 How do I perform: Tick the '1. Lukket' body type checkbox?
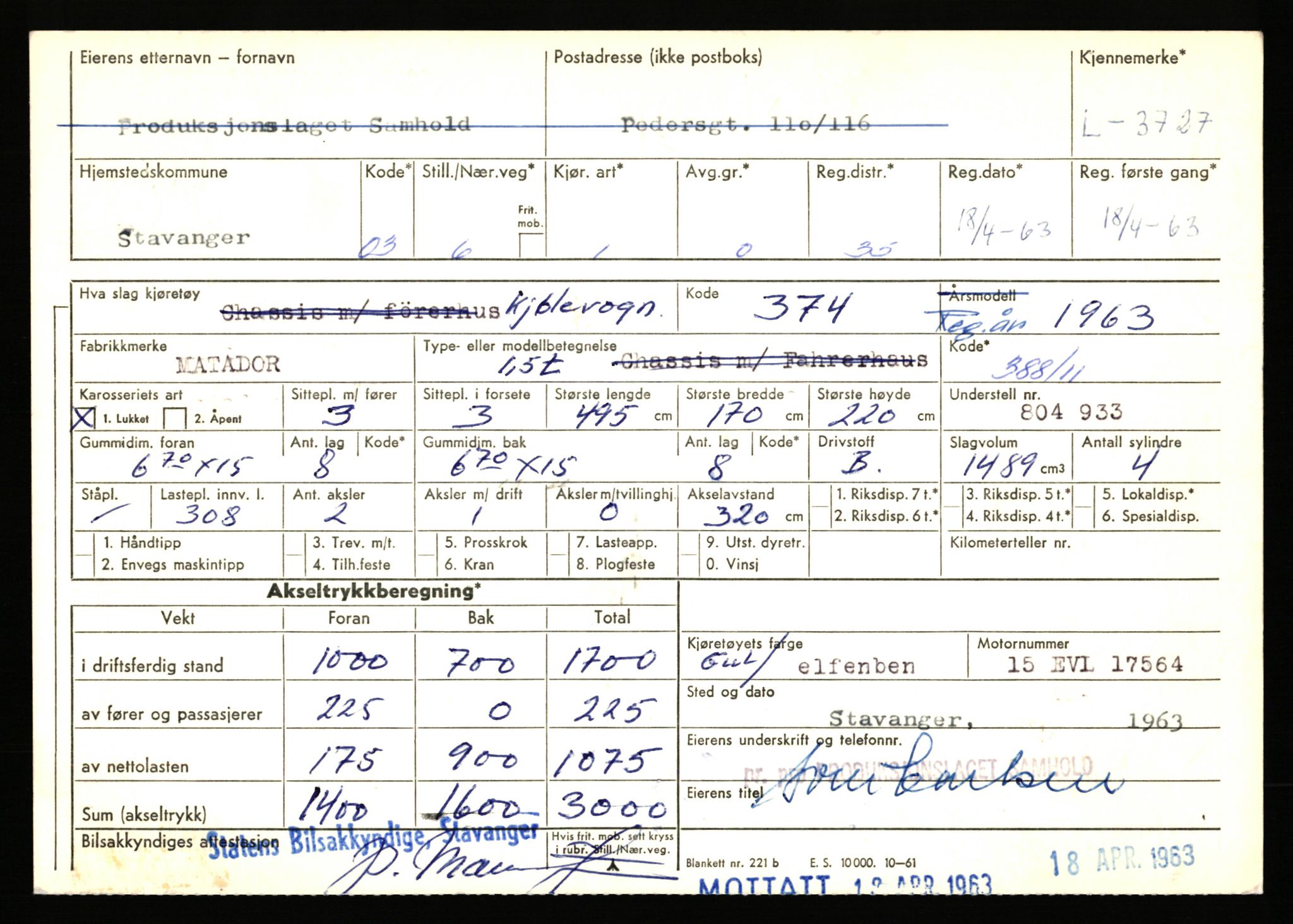point(85,418)
